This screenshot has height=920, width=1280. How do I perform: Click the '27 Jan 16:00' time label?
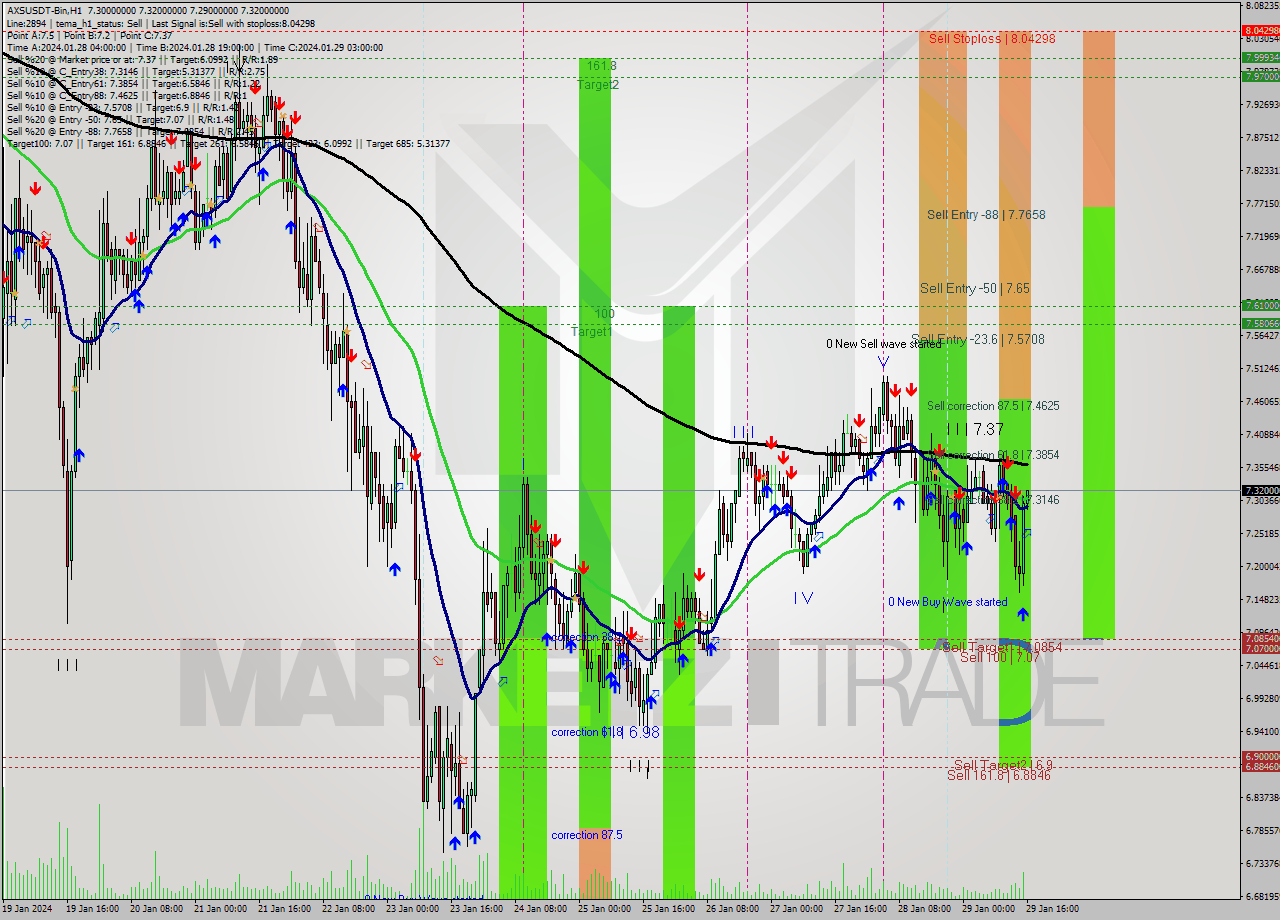click(x=860, y=909)
